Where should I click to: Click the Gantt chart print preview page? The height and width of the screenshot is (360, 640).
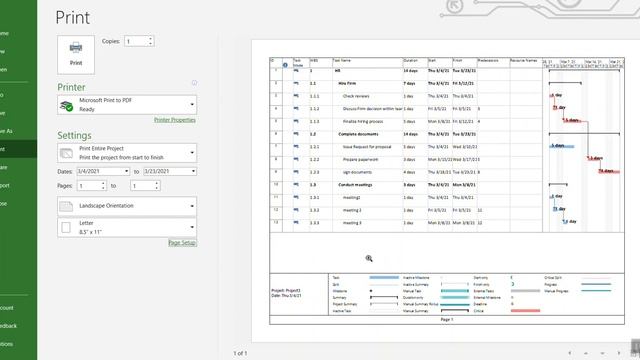coord(447,191)
